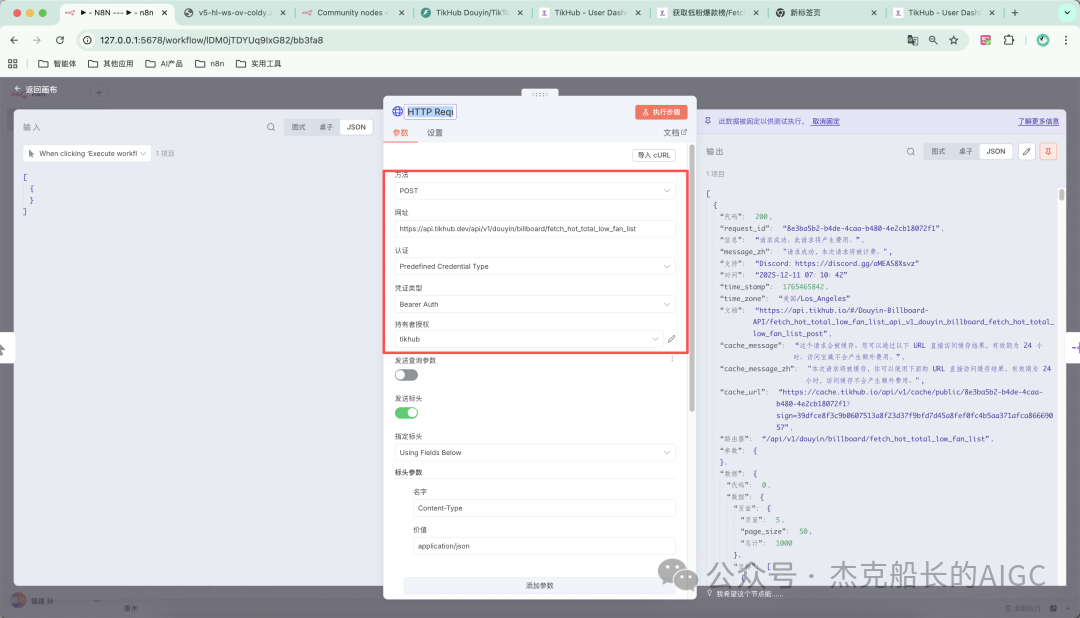Click the 网址 URL input field
Screen dimensions: 1080x618
click(534, 229)
